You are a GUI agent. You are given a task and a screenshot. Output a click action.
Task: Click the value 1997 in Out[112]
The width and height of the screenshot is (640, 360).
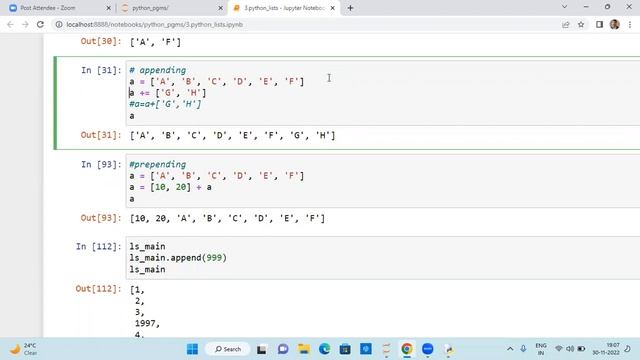[147, 323]
